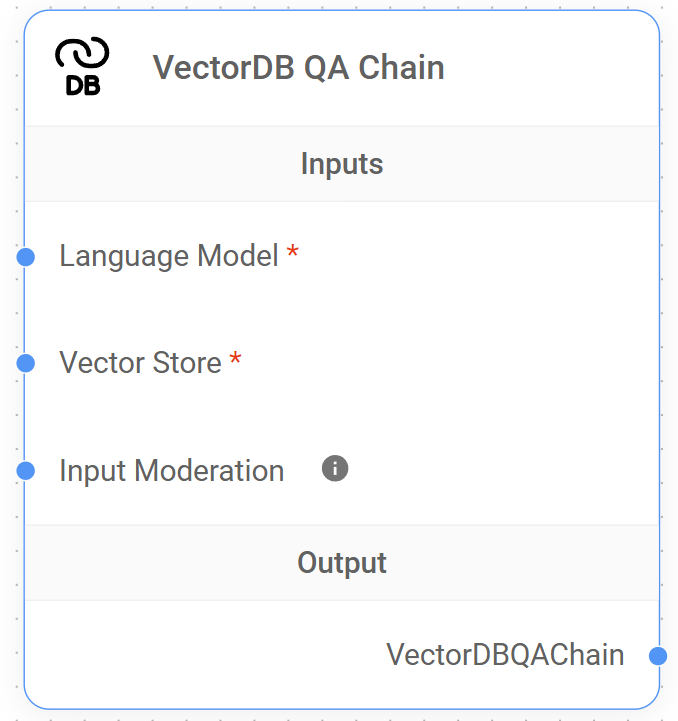
Task: Click empty area right of Vector Store row
Action: pyautogui.click(x=450, y=362)
